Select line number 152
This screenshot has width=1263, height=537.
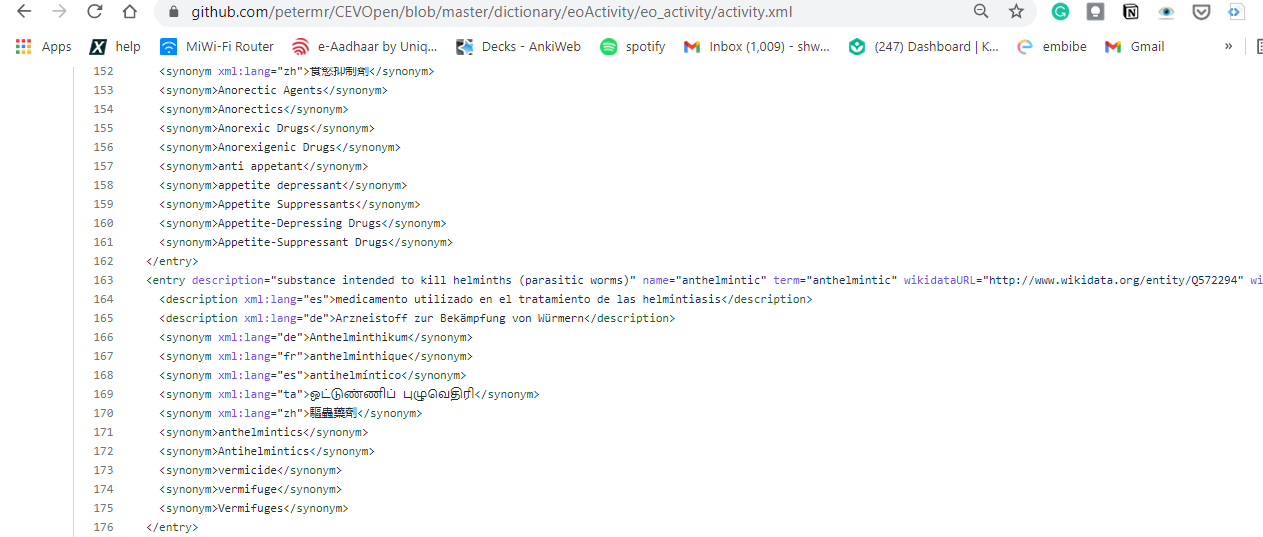pos(102,72)
